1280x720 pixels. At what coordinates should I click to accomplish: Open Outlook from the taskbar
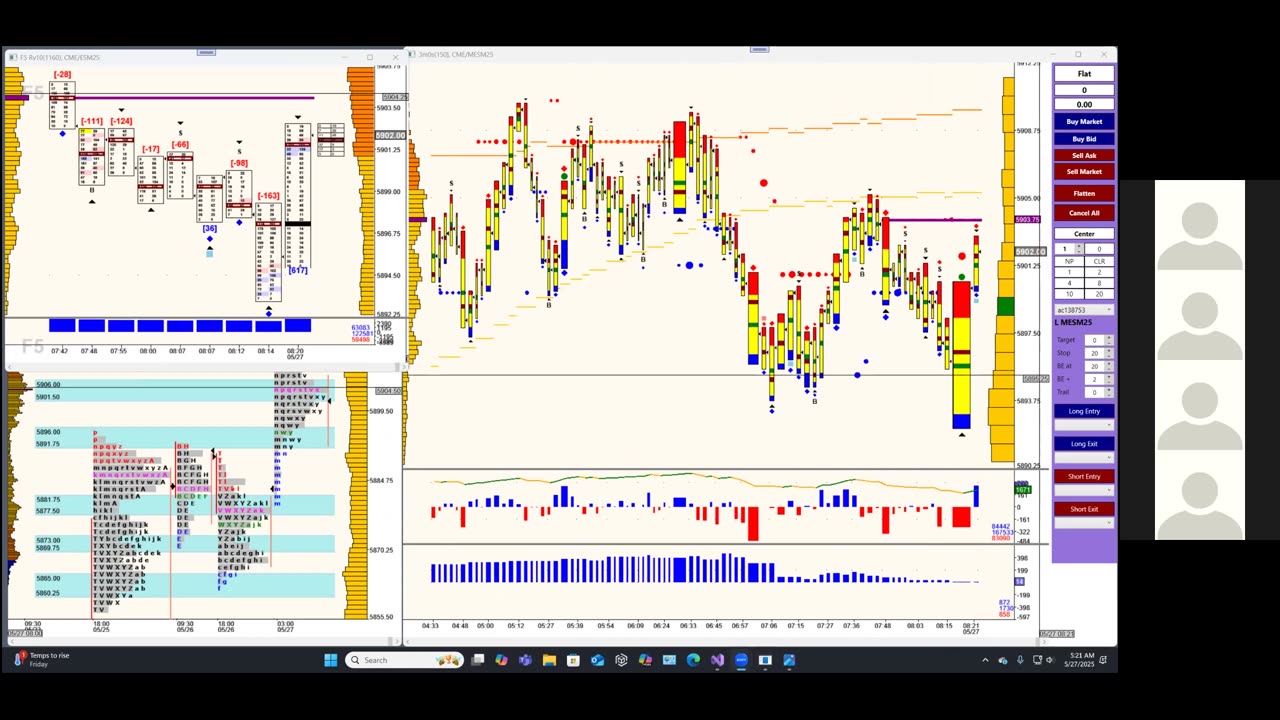click(x=597, y=660)
